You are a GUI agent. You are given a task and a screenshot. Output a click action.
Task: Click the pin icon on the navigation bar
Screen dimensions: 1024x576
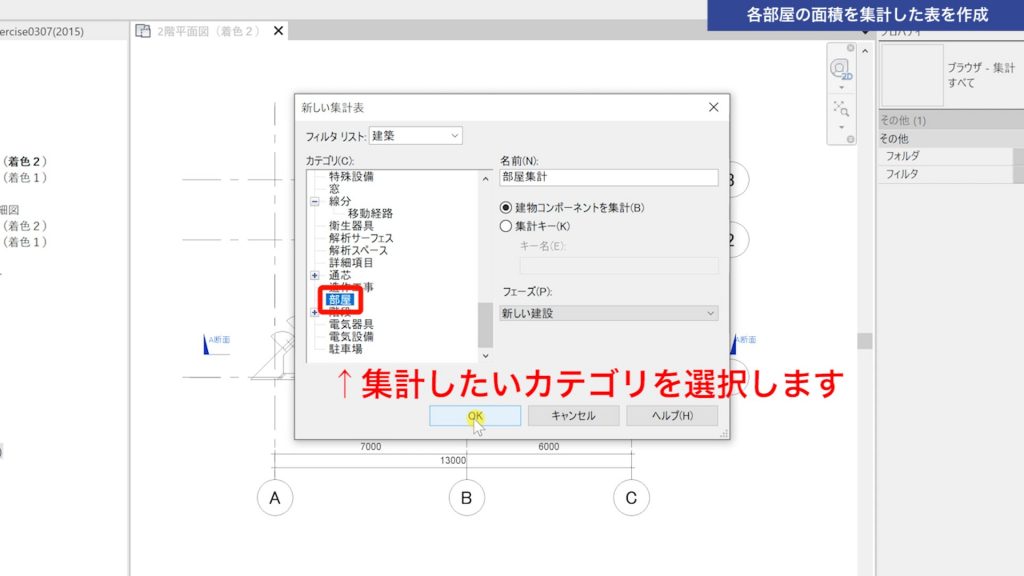850,47
